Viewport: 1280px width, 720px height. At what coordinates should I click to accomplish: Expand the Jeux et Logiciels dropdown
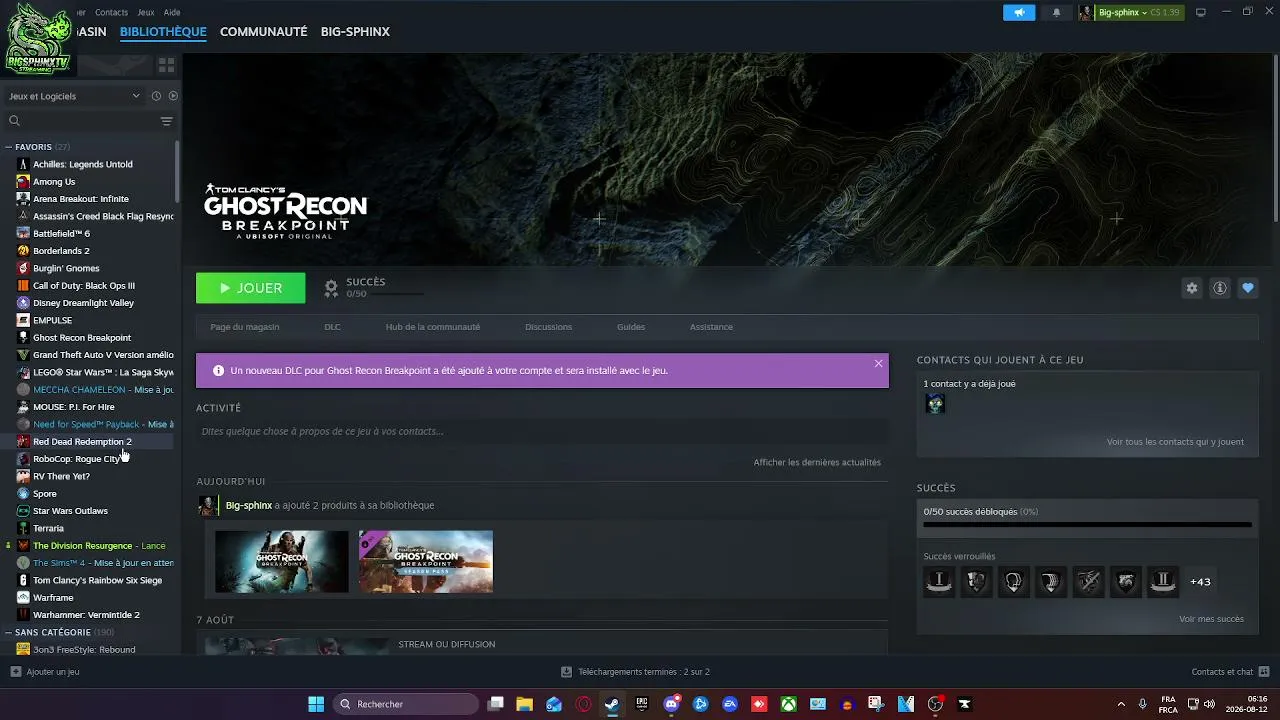pyautogui.click(x=75, y=96)
